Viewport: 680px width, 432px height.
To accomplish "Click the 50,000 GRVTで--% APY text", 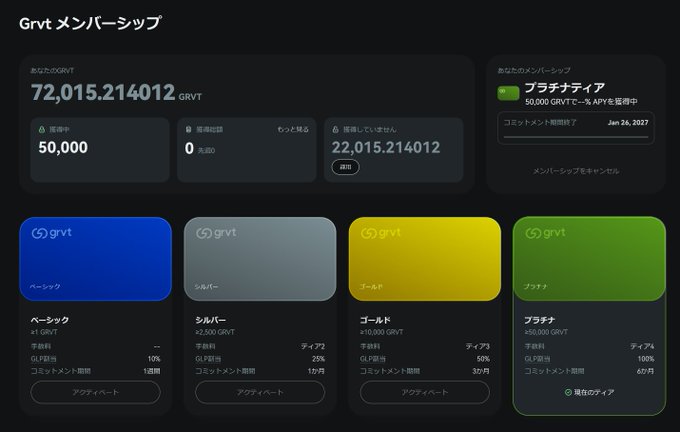I will click(x=581, y=102).
